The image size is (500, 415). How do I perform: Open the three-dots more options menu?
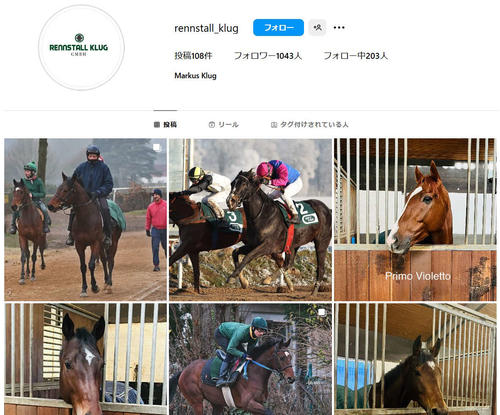click(x=339, y=28)
